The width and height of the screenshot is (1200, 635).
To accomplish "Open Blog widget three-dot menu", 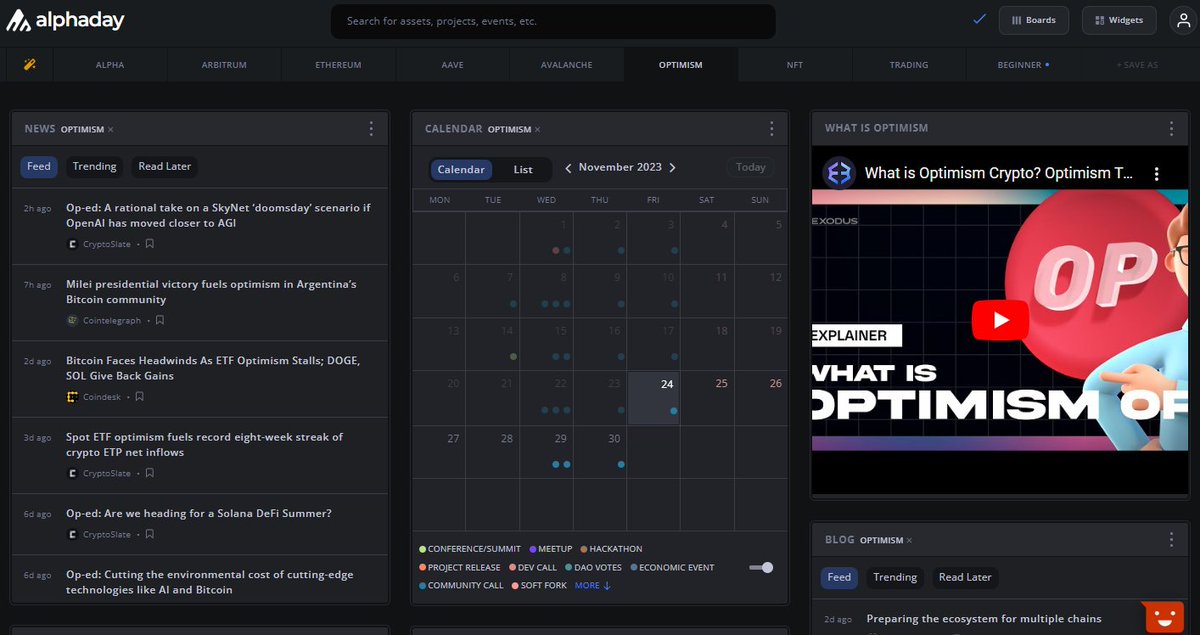I will 1171,540.
